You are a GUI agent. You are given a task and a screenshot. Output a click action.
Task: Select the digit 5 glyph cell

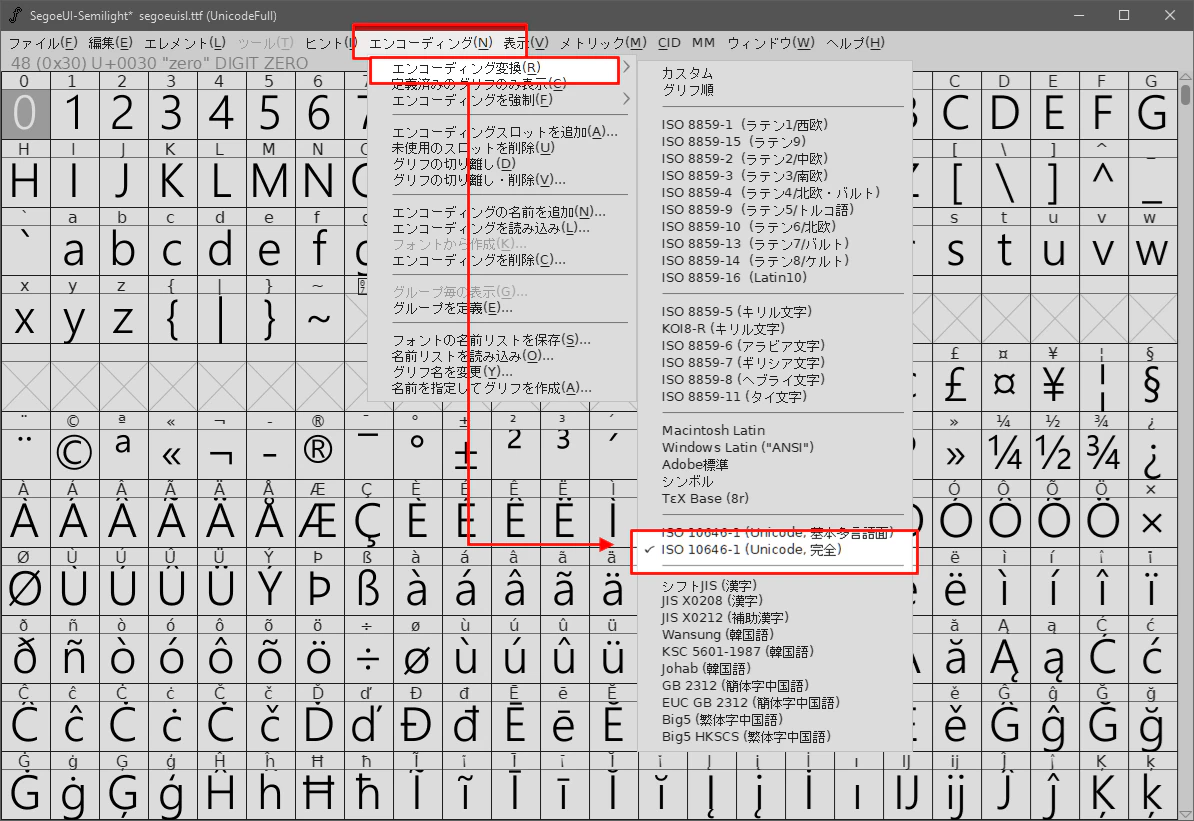tap(270, 113)
